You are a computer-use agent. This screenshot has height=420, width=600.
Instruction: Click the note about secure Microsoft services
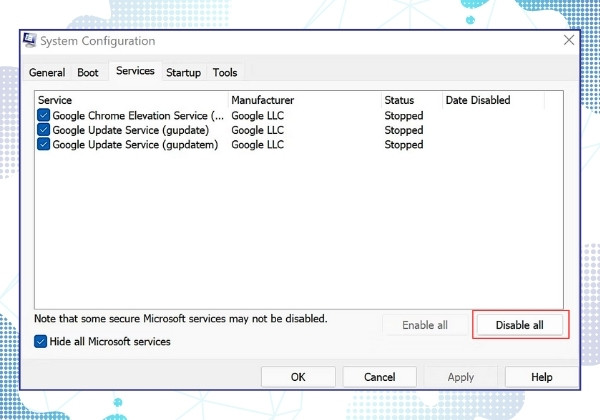click(181, 318)
